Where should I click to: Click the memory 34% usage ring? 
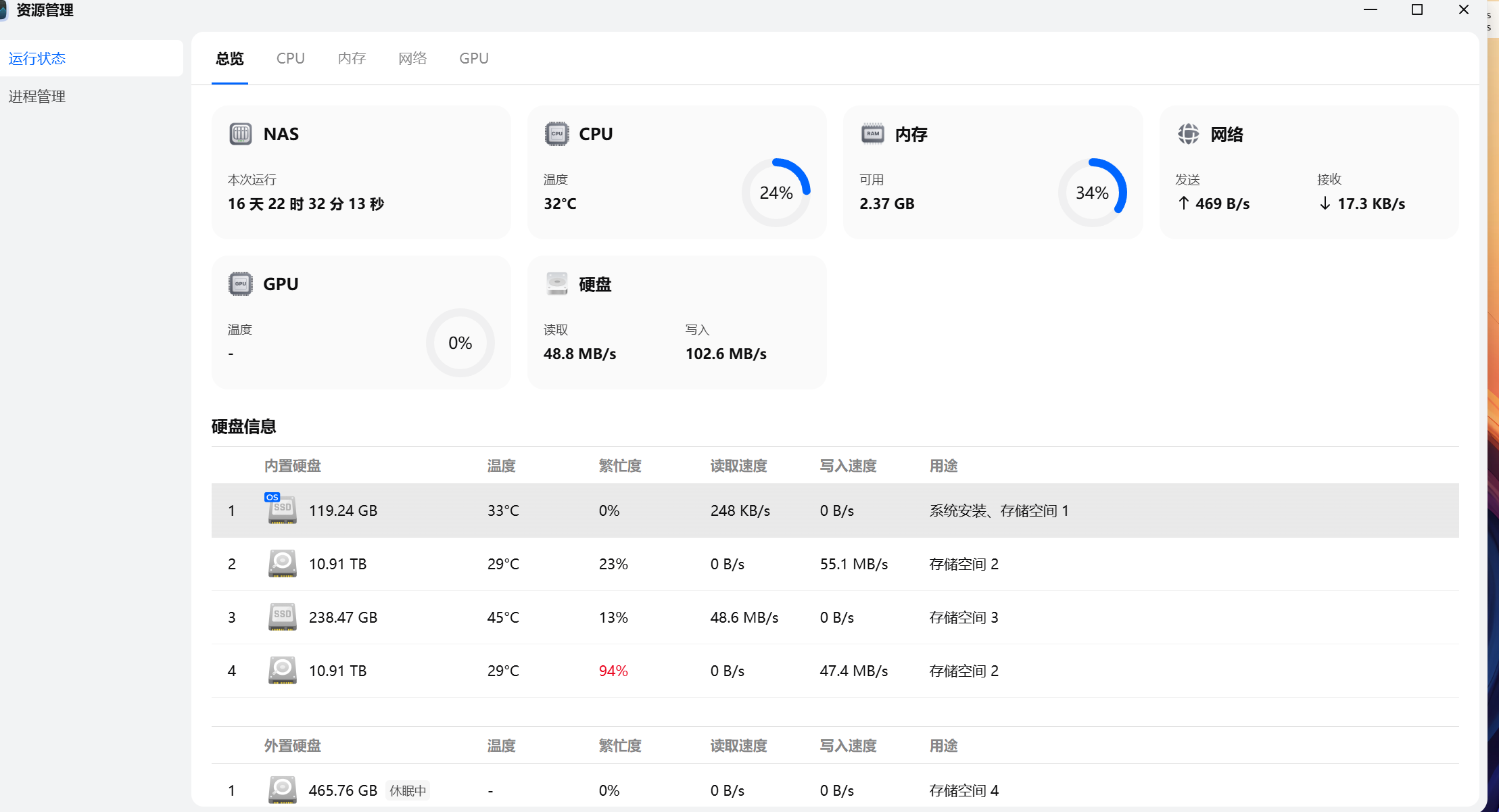[1091, 193]
